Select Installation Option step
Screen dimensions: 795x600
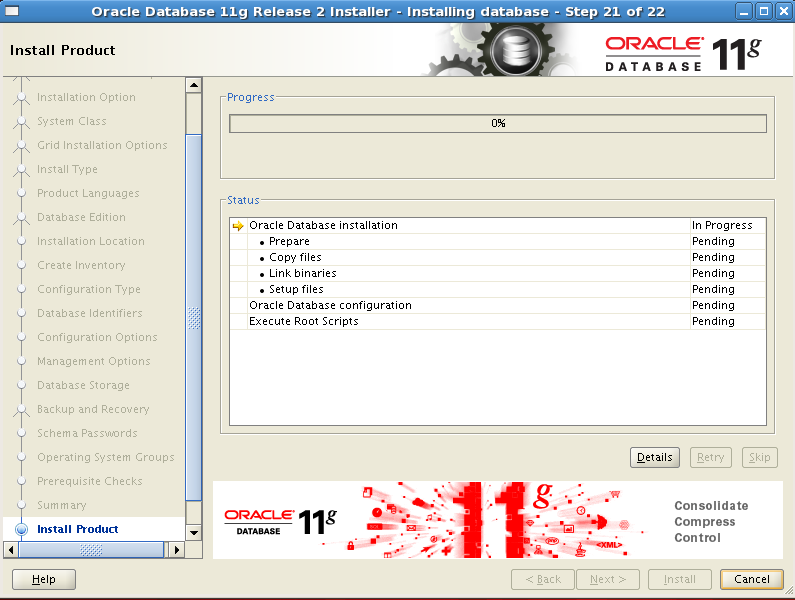tap(86, 97)
